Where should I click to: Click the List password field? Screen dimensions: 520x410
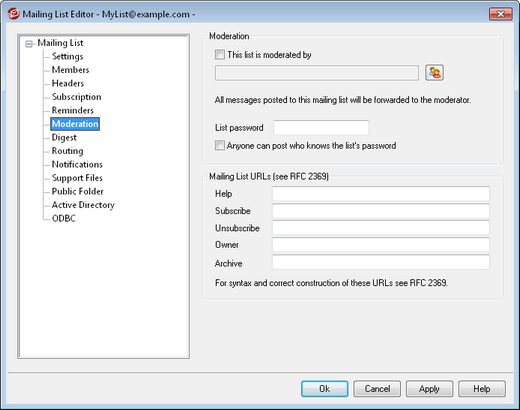coord(321,128)
